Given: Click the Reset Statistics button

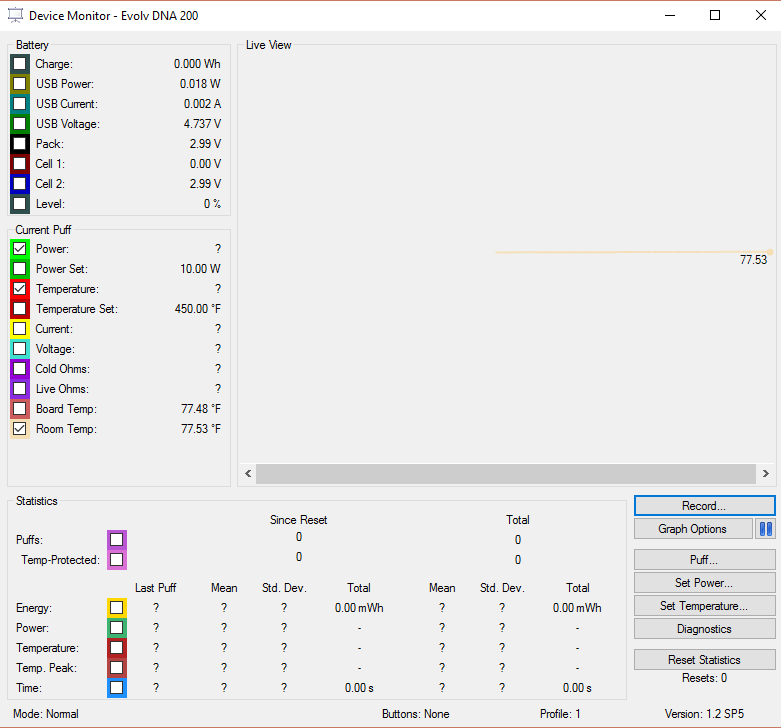Looking at the screenshot, I should click(704, 660).
